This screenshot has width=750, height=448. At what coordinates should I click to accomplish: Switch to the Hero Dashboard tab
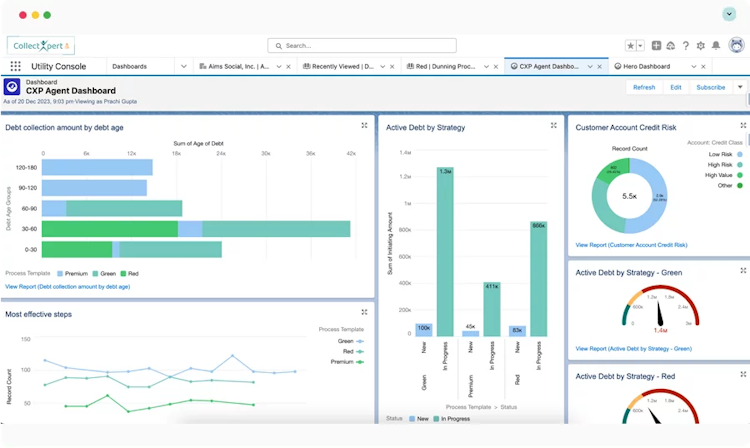tap(642, 66)
